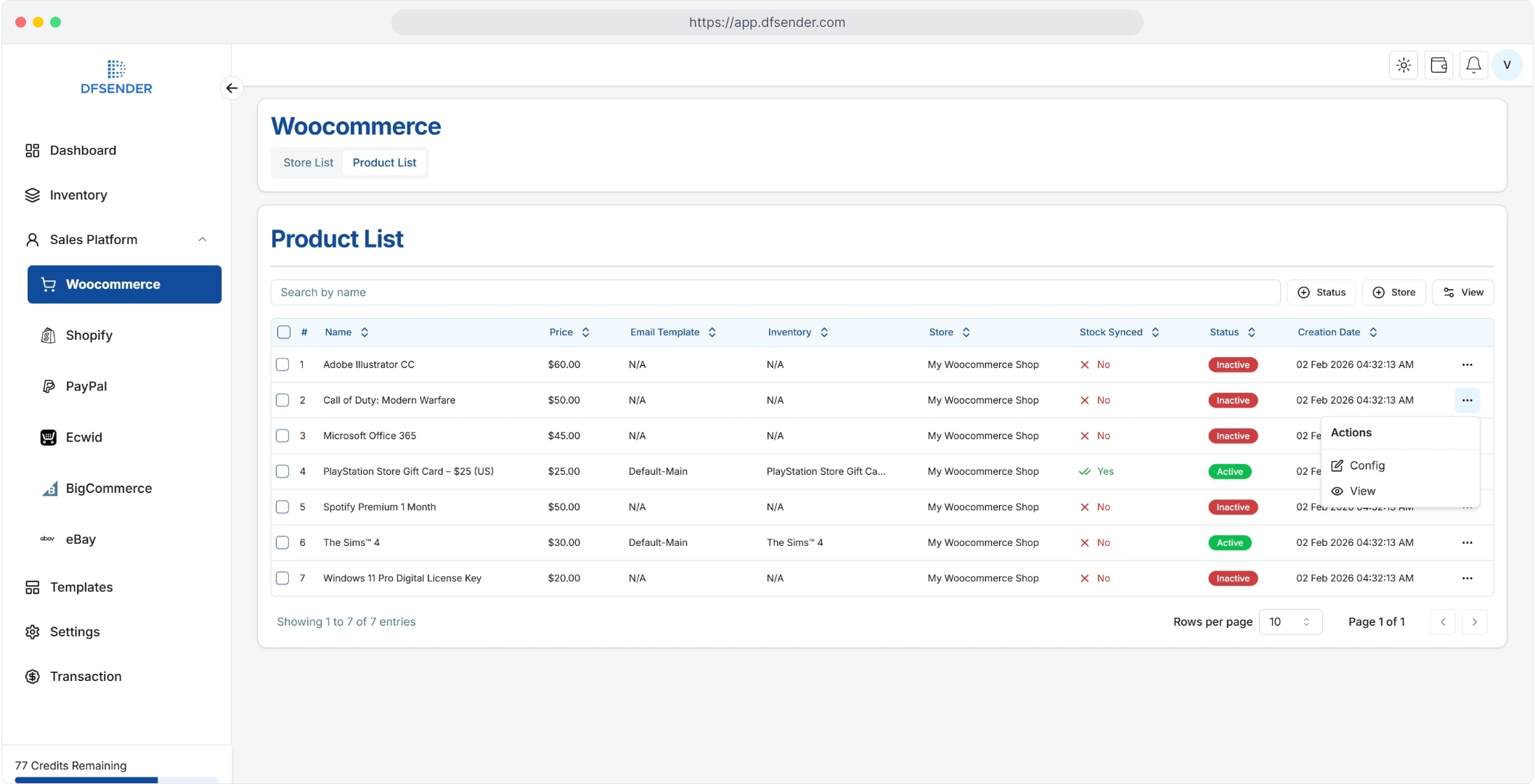Image resolution: width=1535 pixels, height=784 pixels.
Task: Open the wallet icon in header
Action: click(1438, 65)
